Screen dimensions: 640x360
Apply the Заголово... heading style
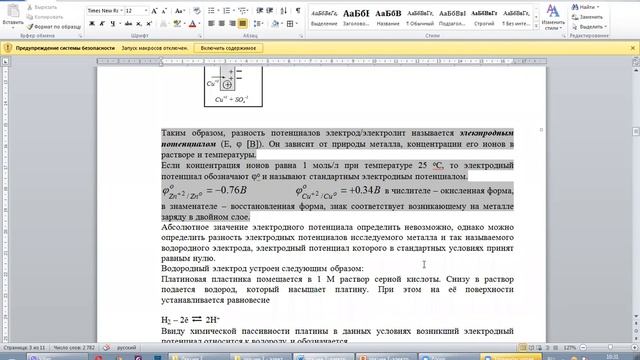click(x=356, y=18)
